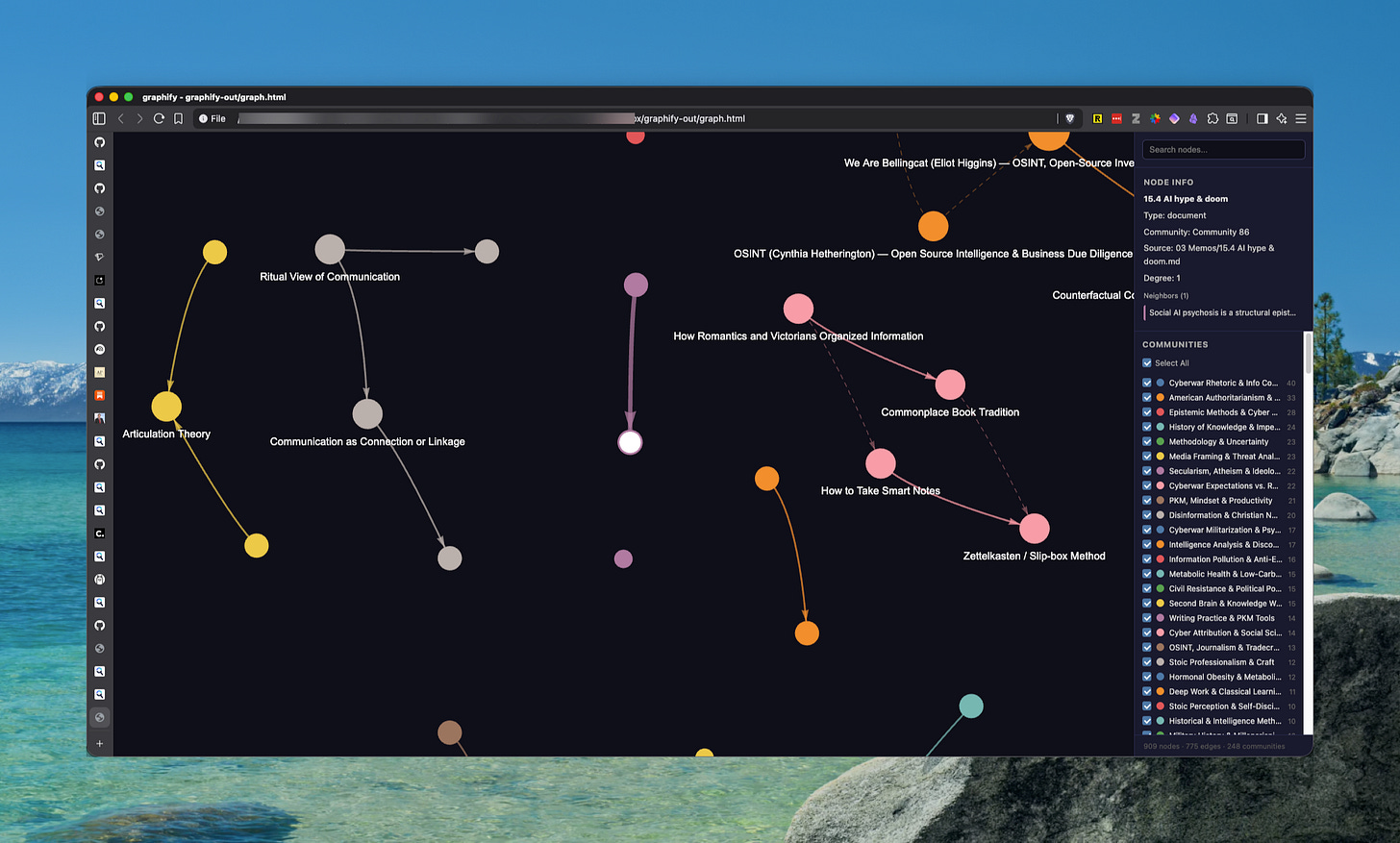
Task: Click Information Pollution & Anti-E label
Action: 1225,559
